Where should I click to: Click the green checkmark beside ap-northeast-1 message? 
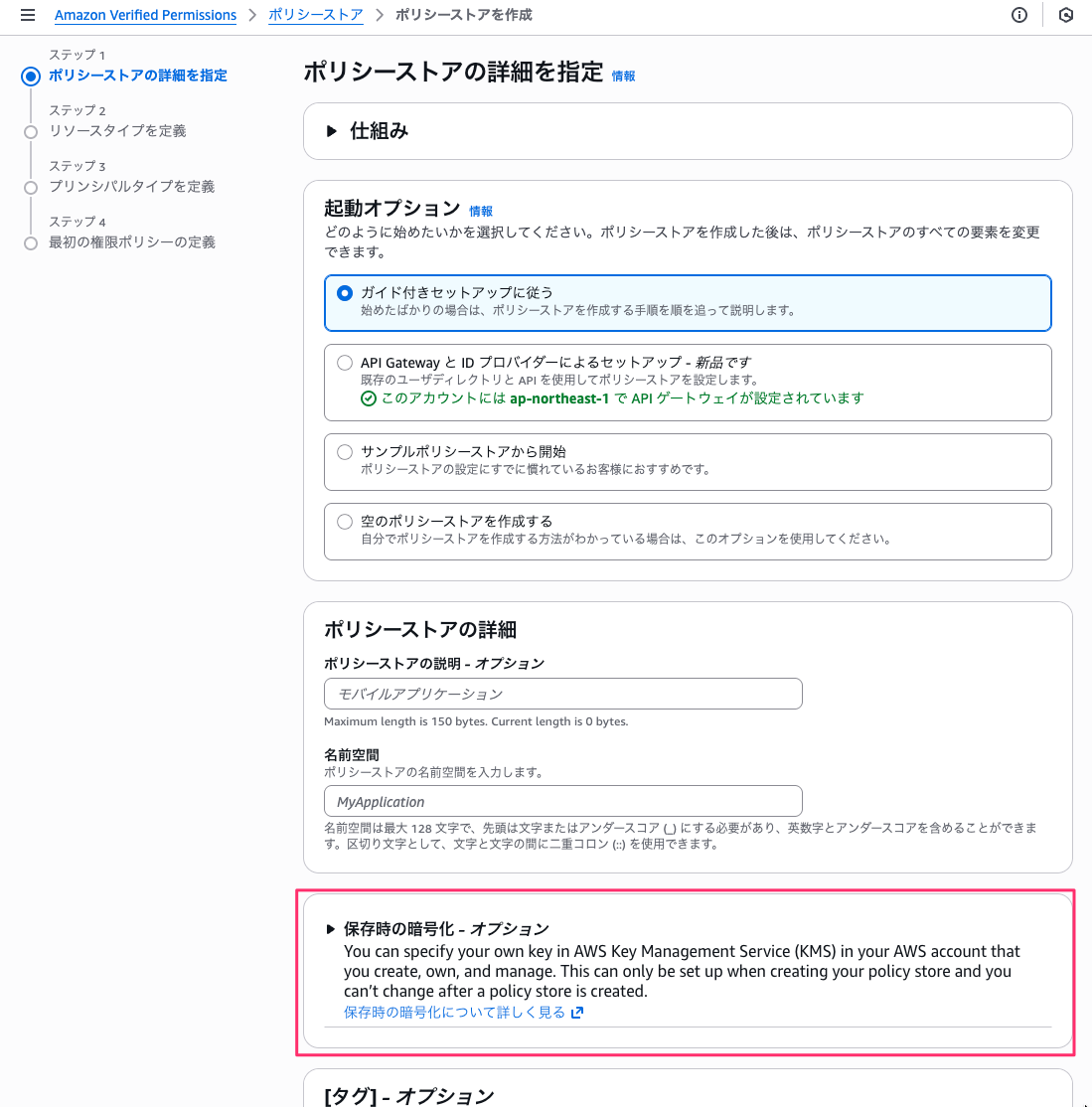(366, 400)
